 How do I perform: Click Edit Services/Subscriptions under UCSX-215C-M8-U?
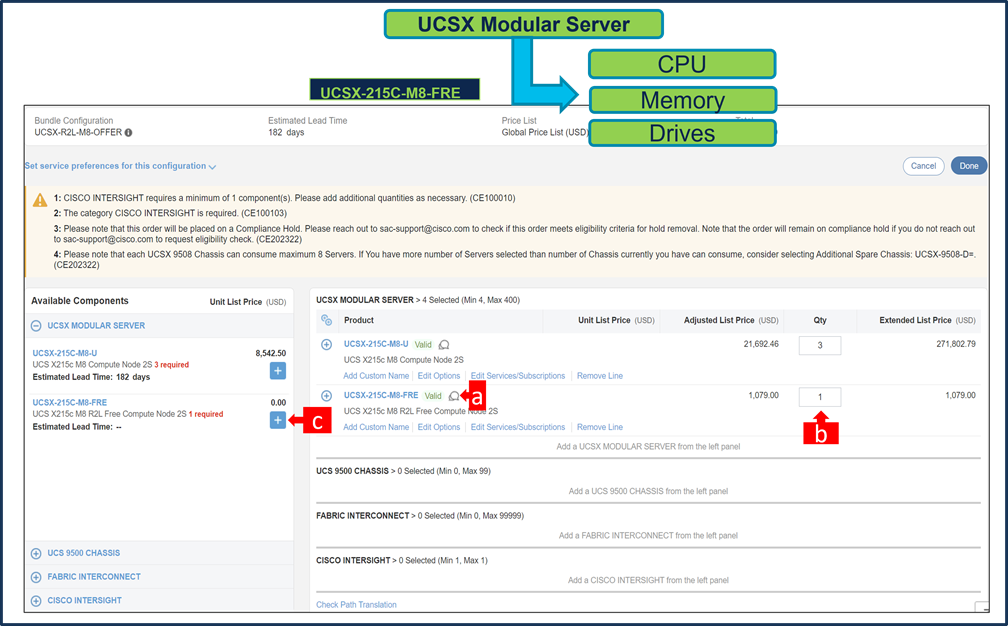[x=518, y=376]
